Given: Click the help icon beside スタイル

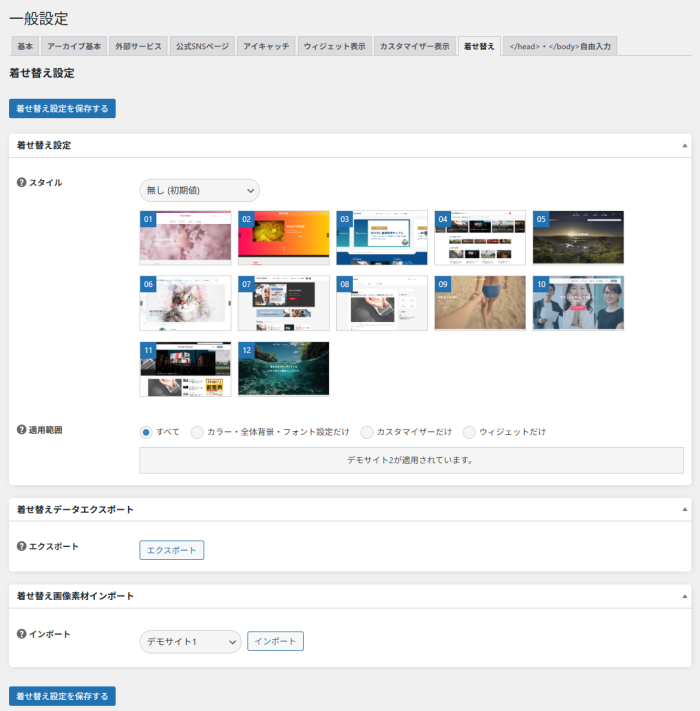Looking at the screenshot, I should [x=21, y=183].
